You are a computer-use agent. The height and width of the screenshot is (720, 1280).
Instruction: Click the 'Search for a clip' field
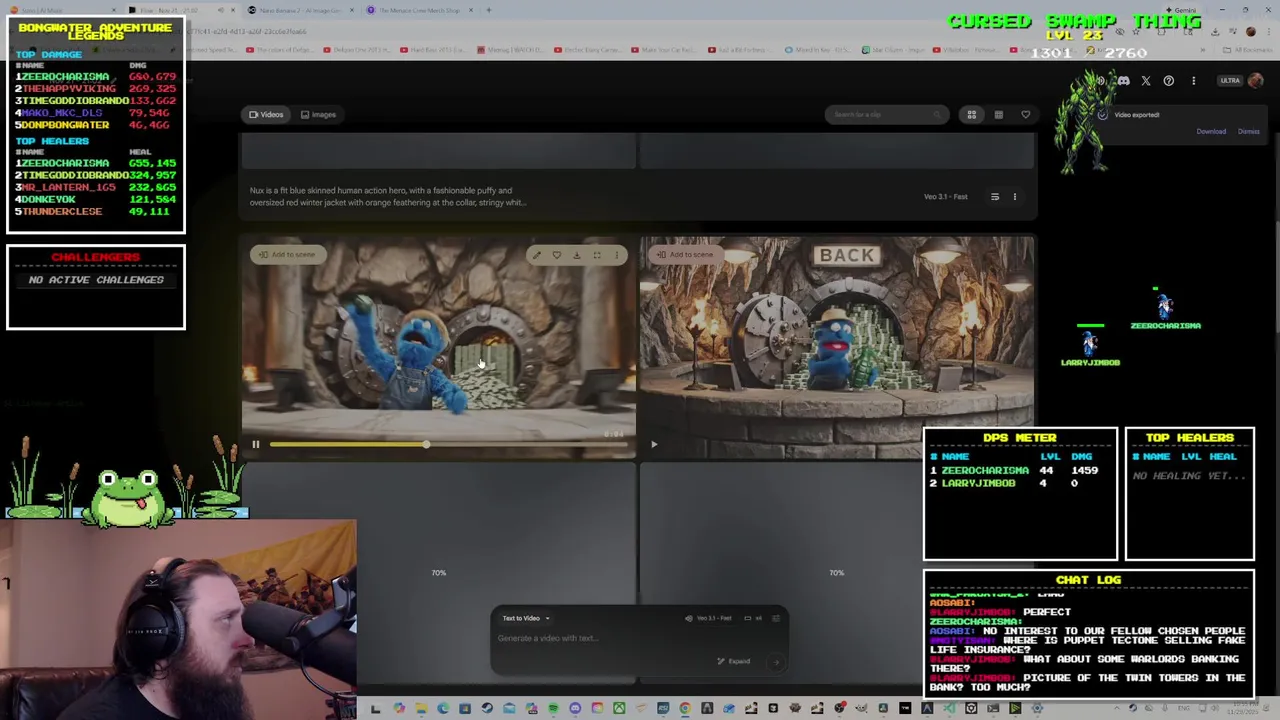coord(886,114)
